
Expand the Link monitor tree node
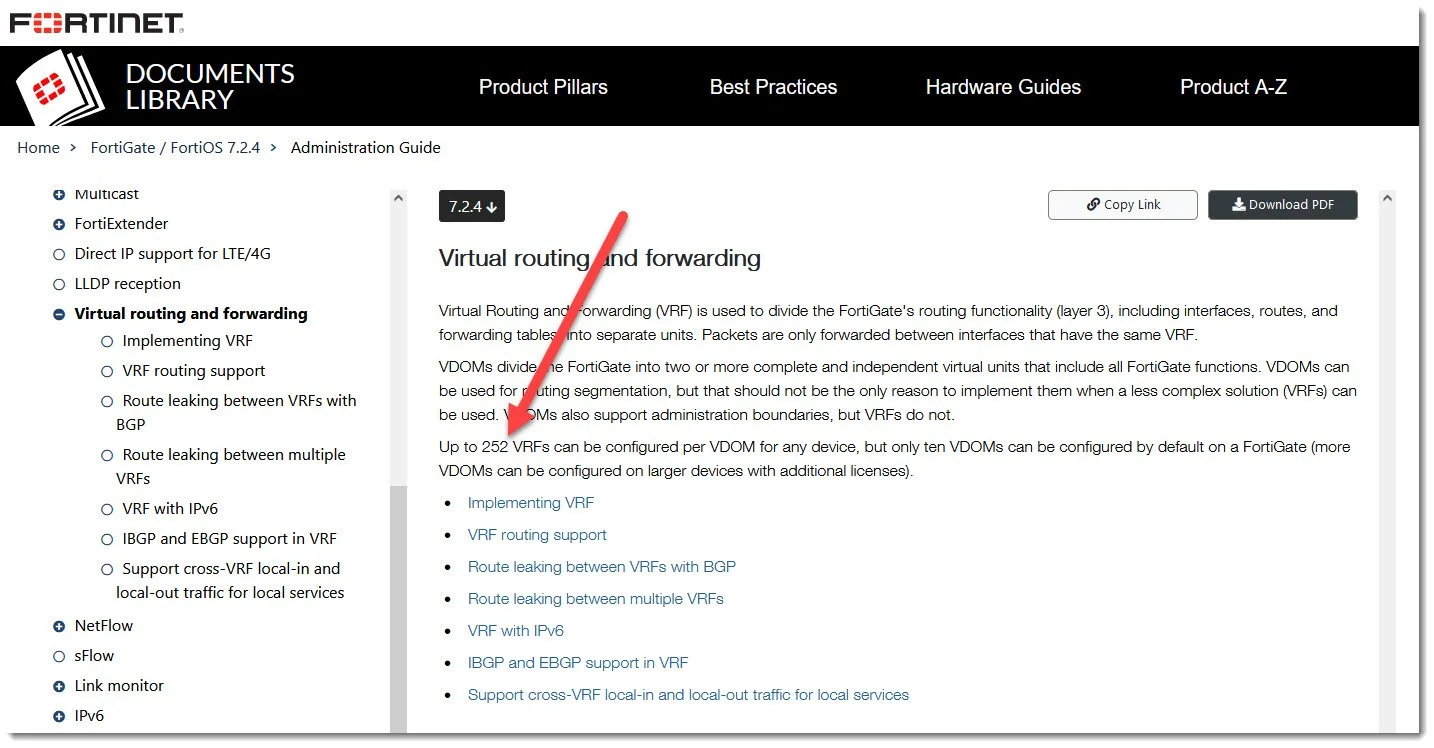[59, 686]
